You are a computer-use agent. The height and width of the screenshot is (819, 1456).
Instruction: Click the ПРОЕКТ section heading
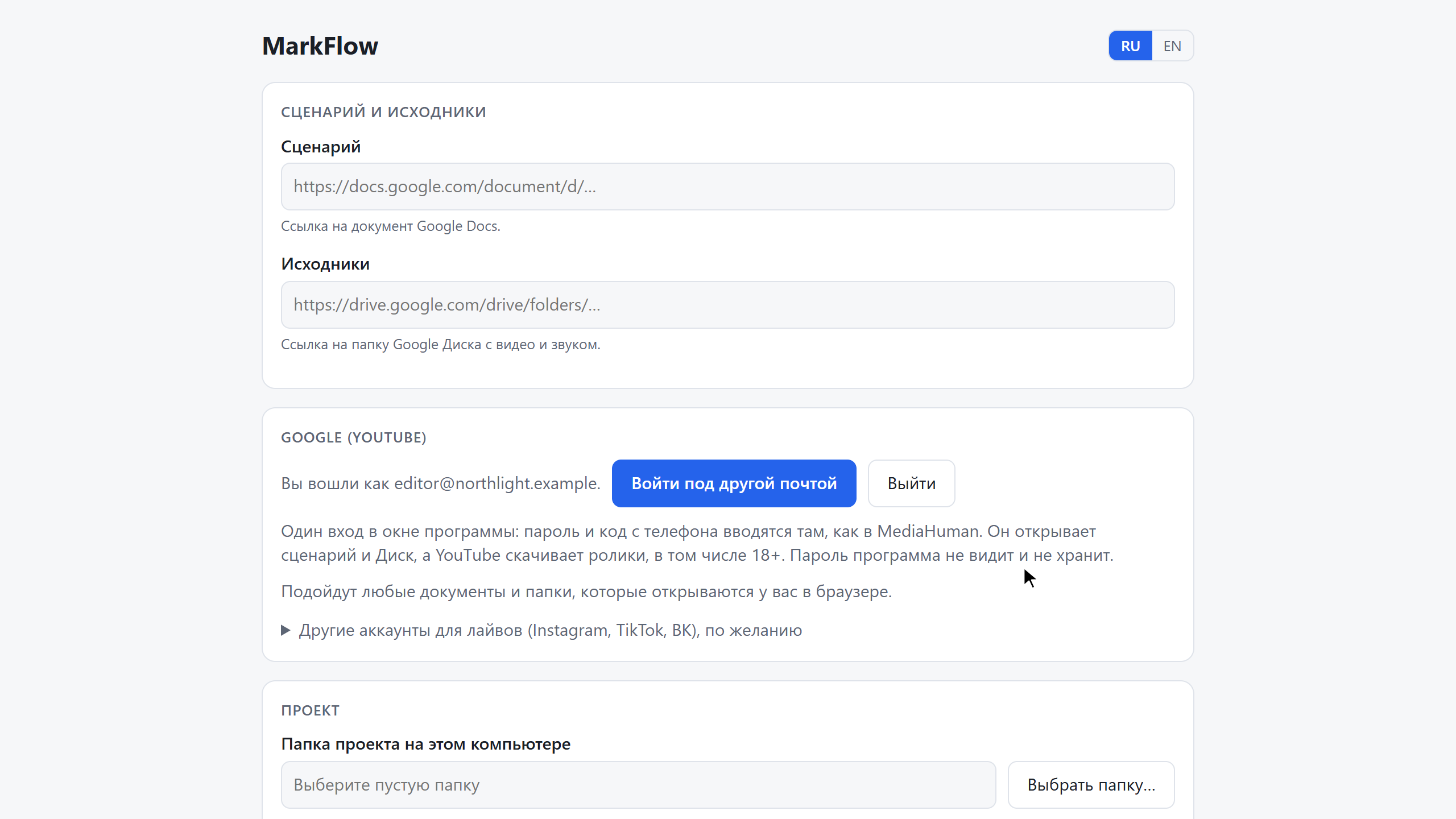310,710
